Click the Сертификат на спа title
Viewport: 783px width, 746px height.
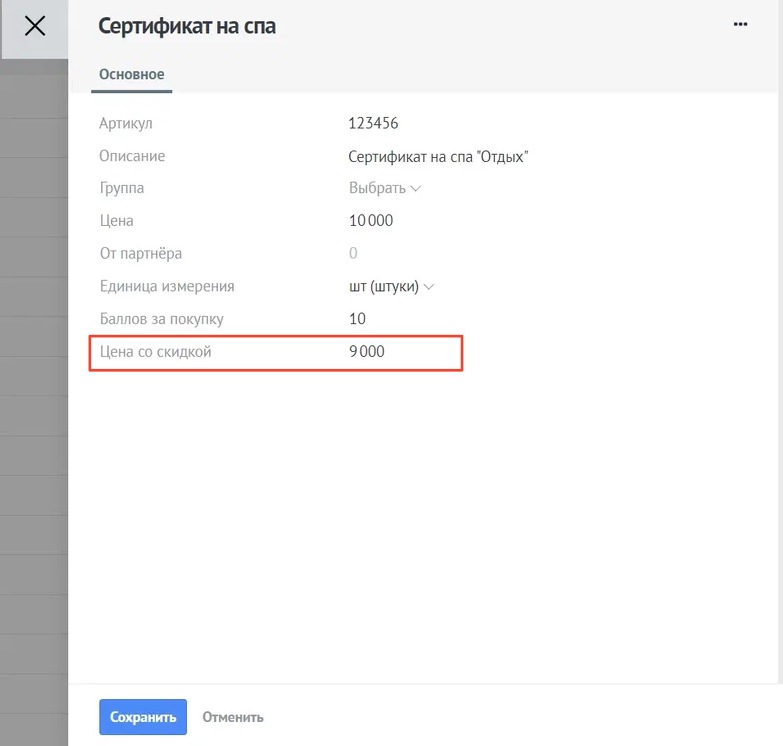click(x=187, y=26)
